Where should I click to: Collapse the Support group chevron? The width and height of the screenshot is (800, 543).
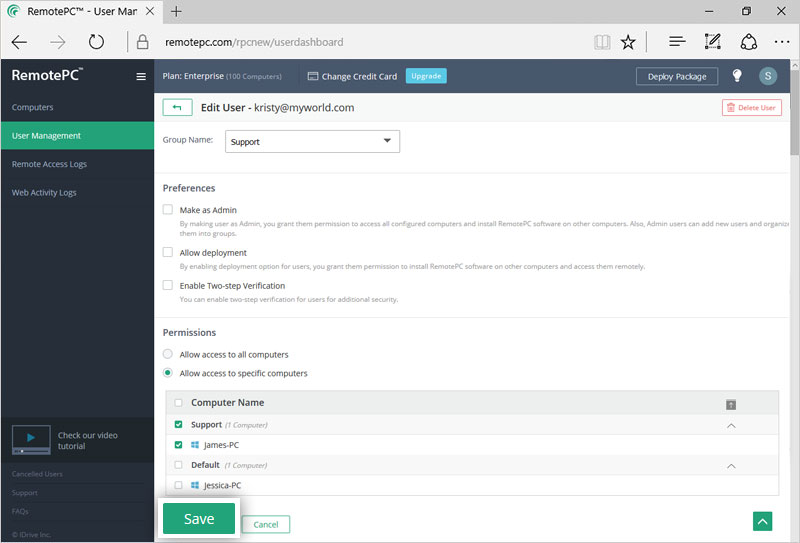point(731,426)
